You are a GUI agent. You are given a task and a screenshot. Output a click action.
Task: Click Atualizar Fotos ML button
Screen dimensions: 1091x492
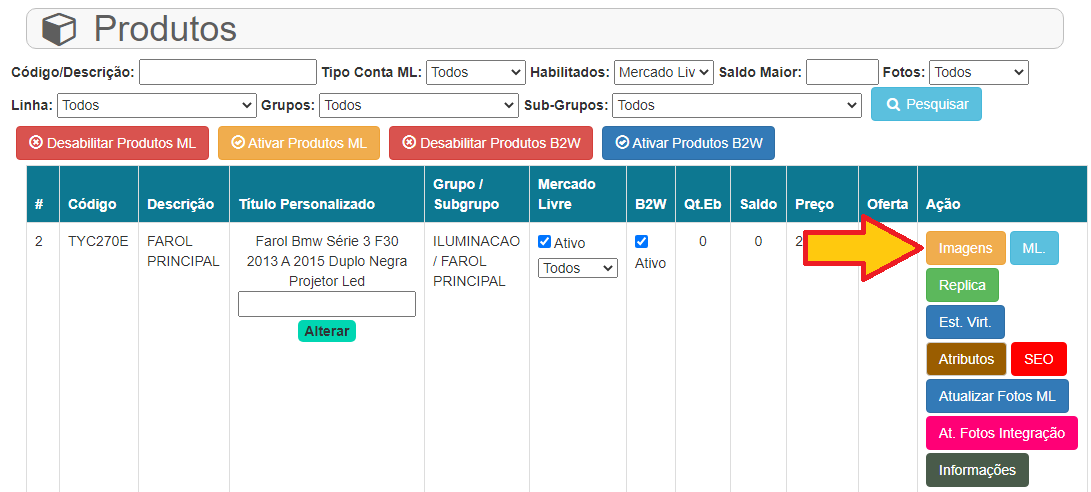click(997, 396)
